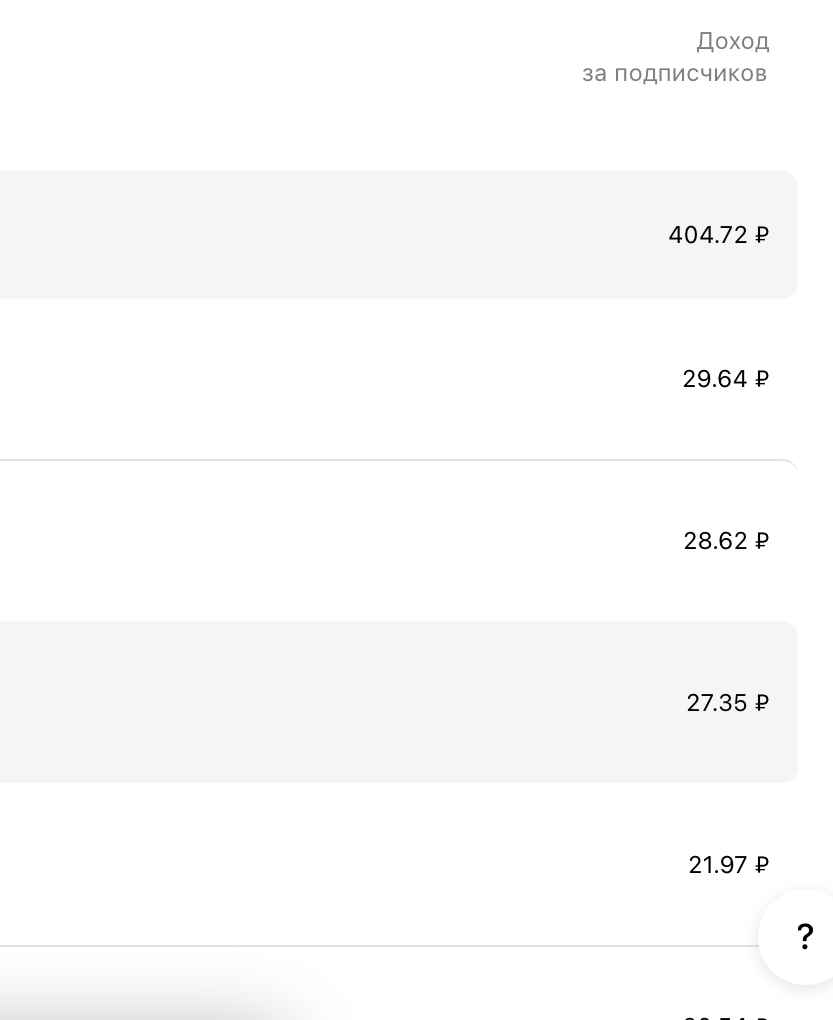Image resolution: width=833 pixels, height=1020 pixels.
Task: Open the highlighted gray row with 404.72 ₽
Action: (x=399, y=235)
